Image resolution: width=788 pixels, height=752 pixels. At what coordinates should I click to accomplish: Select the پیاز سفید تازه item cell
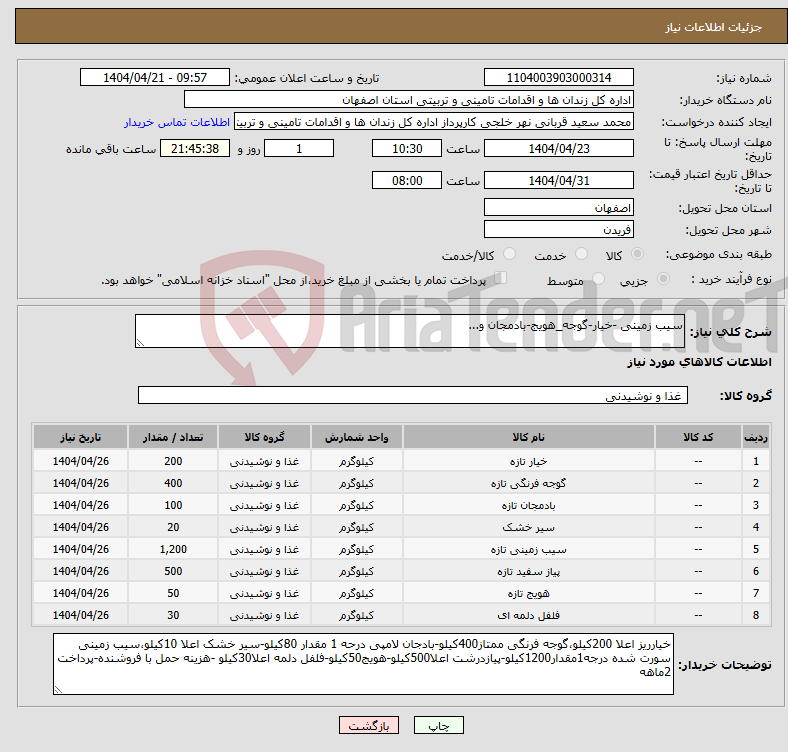(529, 572)
